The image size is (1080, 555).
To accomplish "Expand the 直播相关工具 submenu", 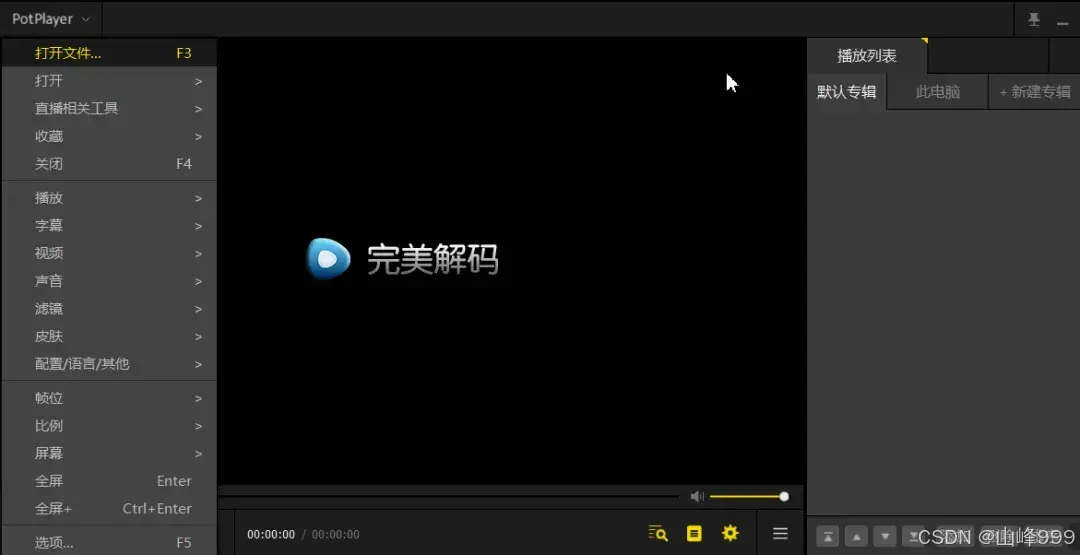I will click(x=110, y=108).
